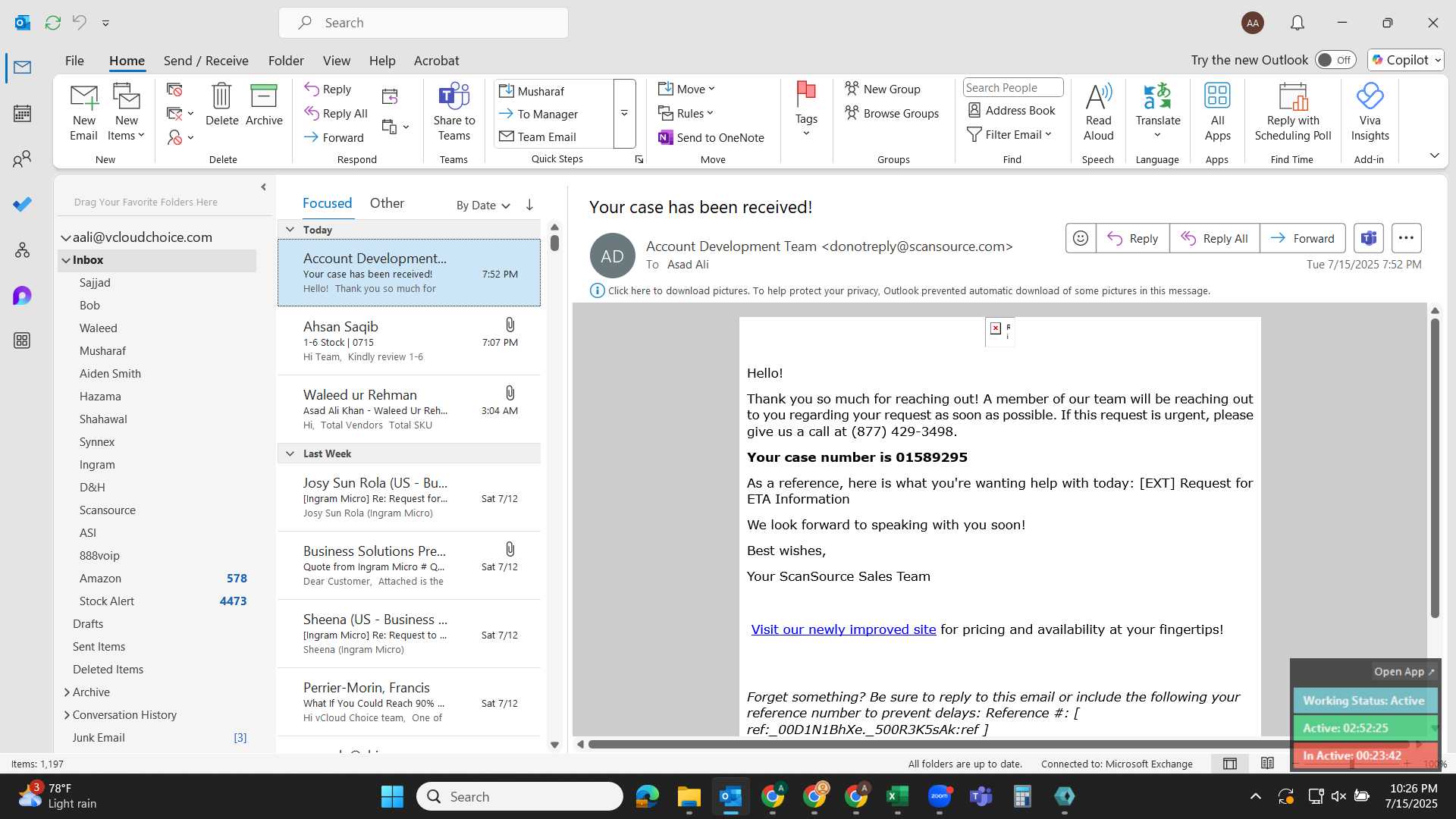
Task: Open the File menu
Action: 74,61
